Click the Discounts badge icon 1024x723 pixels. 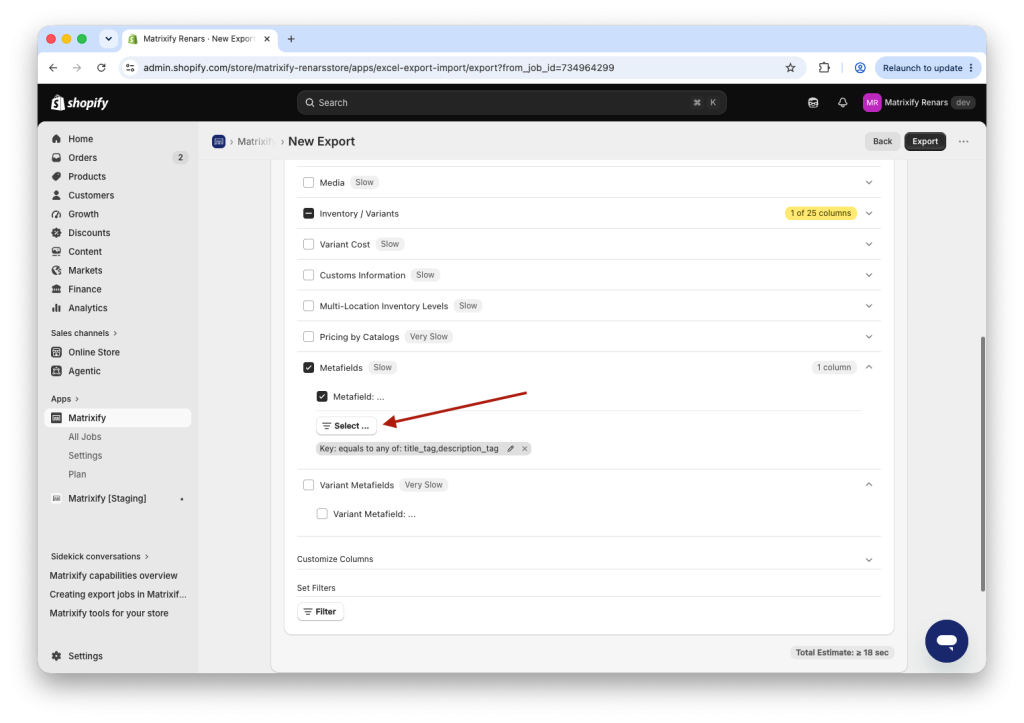pos(57,233)
